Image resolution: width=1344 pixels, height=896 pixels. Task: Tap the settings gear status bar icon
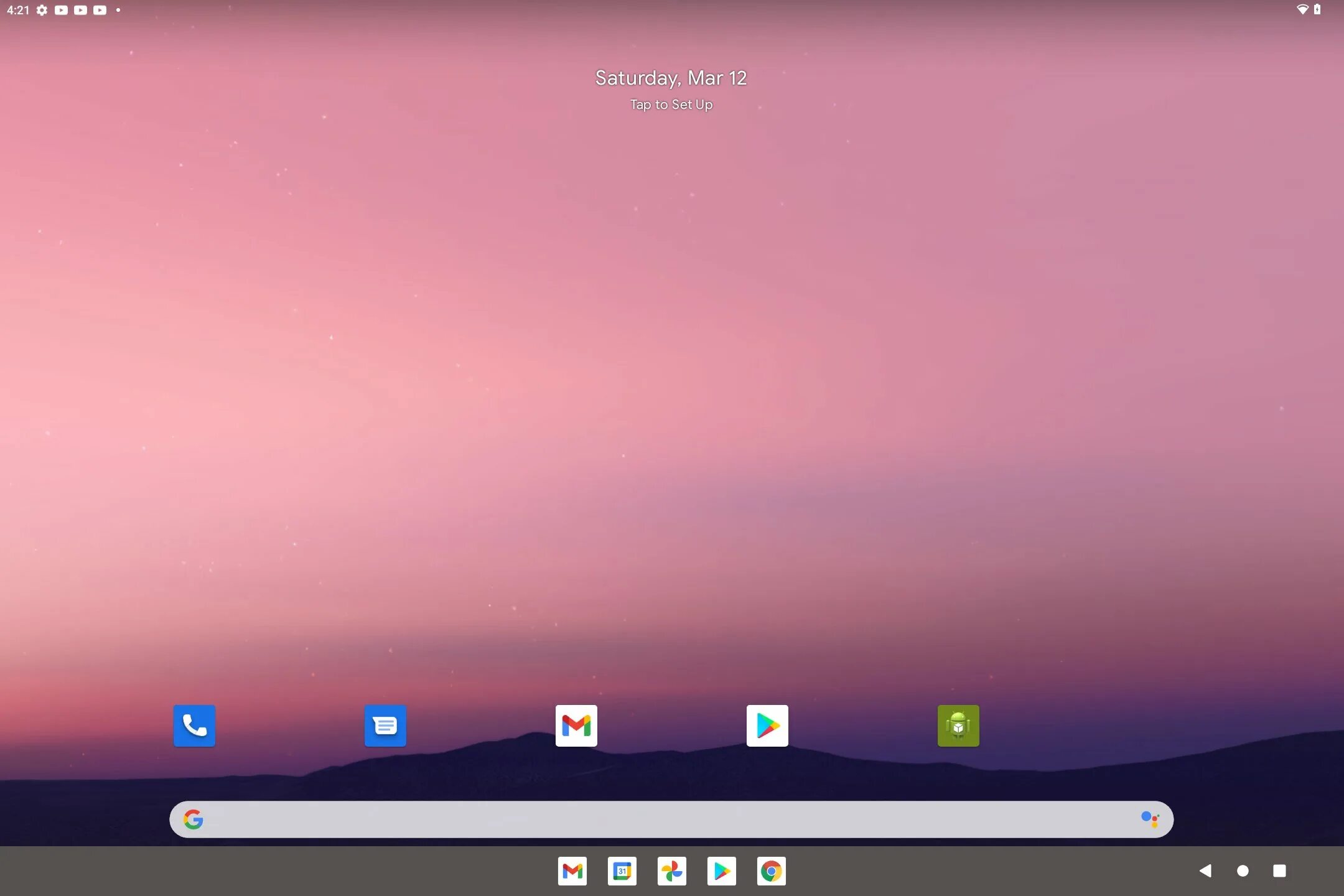coord(42,10)
